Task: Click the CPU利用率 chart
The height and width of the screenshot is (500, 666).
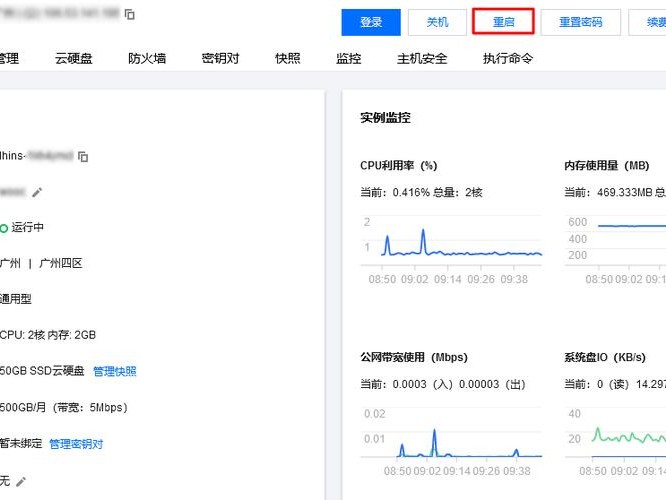Action: point(451,248)
